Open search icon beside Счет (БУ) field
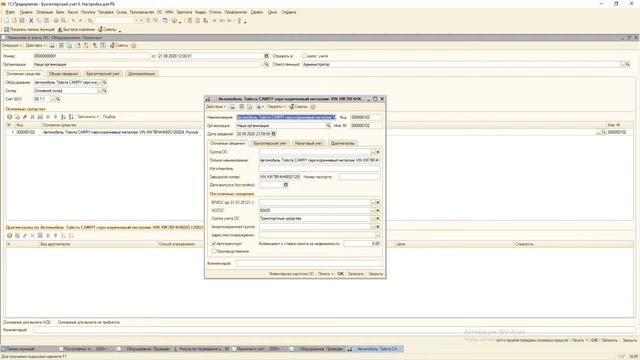 (58, 99)
